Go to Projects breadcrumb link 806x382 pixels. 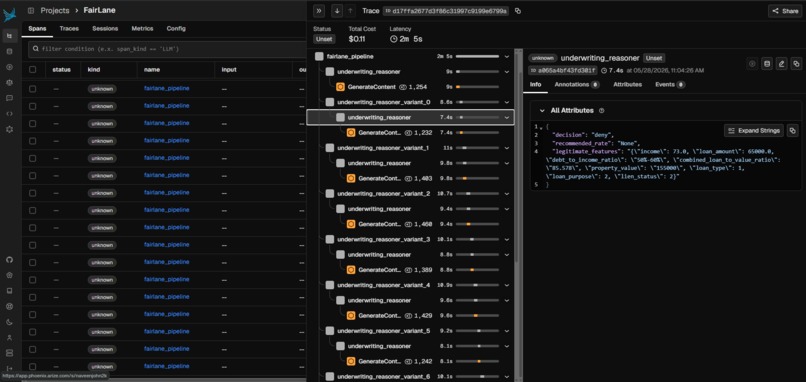(54, 10)
